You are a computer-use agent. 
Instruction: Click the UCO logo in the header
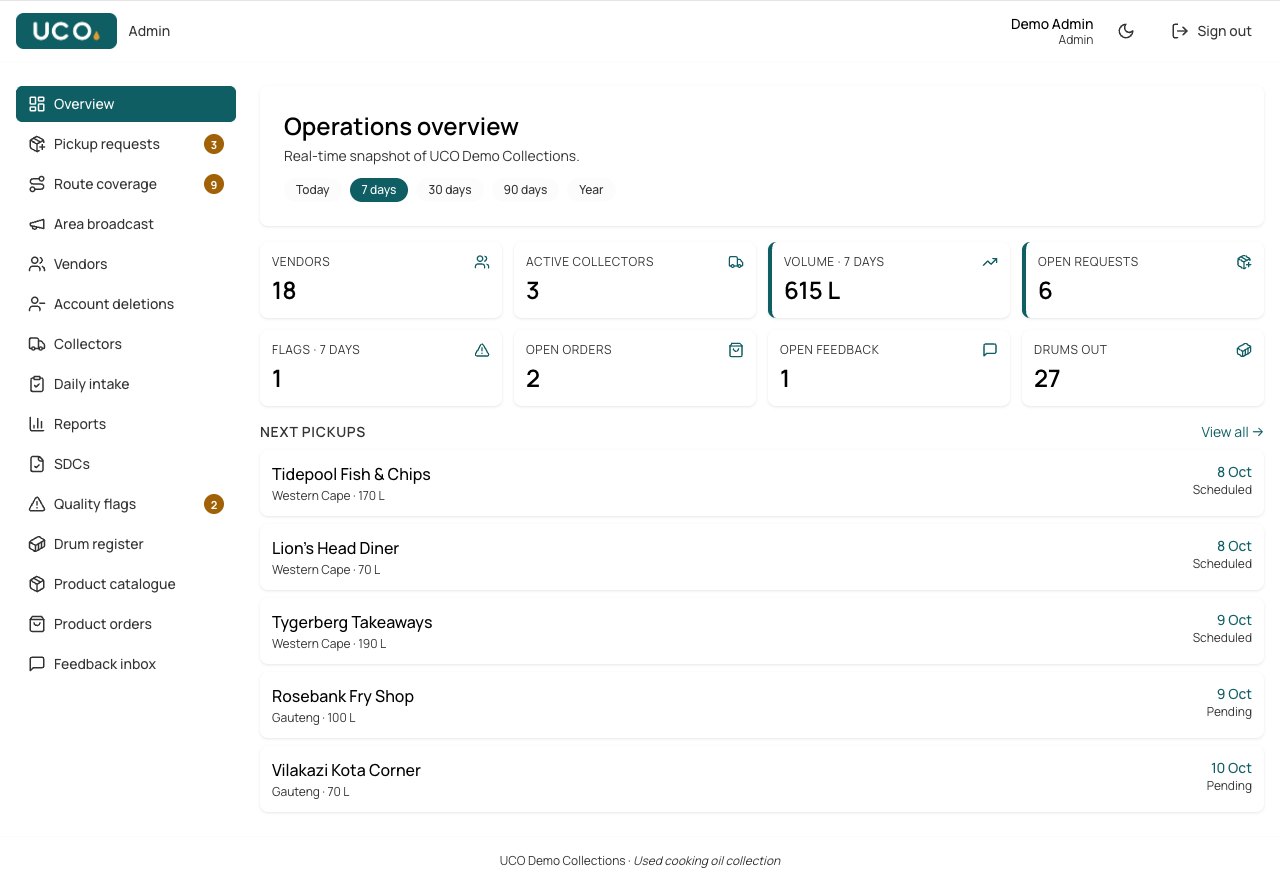(x=66, y=31)
